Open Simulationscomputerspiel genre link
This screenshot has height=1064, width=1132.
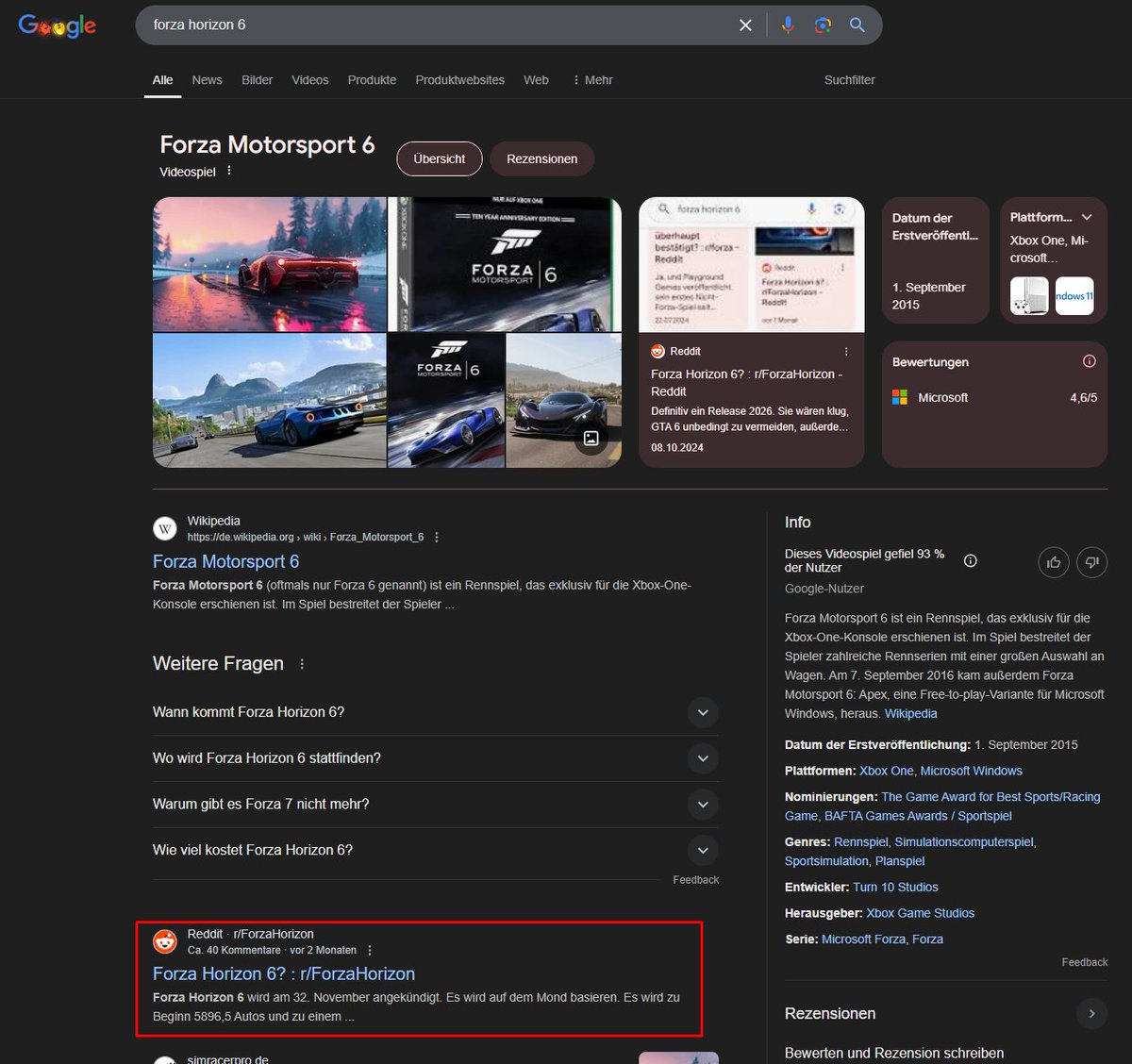click(x=964, y=841)
